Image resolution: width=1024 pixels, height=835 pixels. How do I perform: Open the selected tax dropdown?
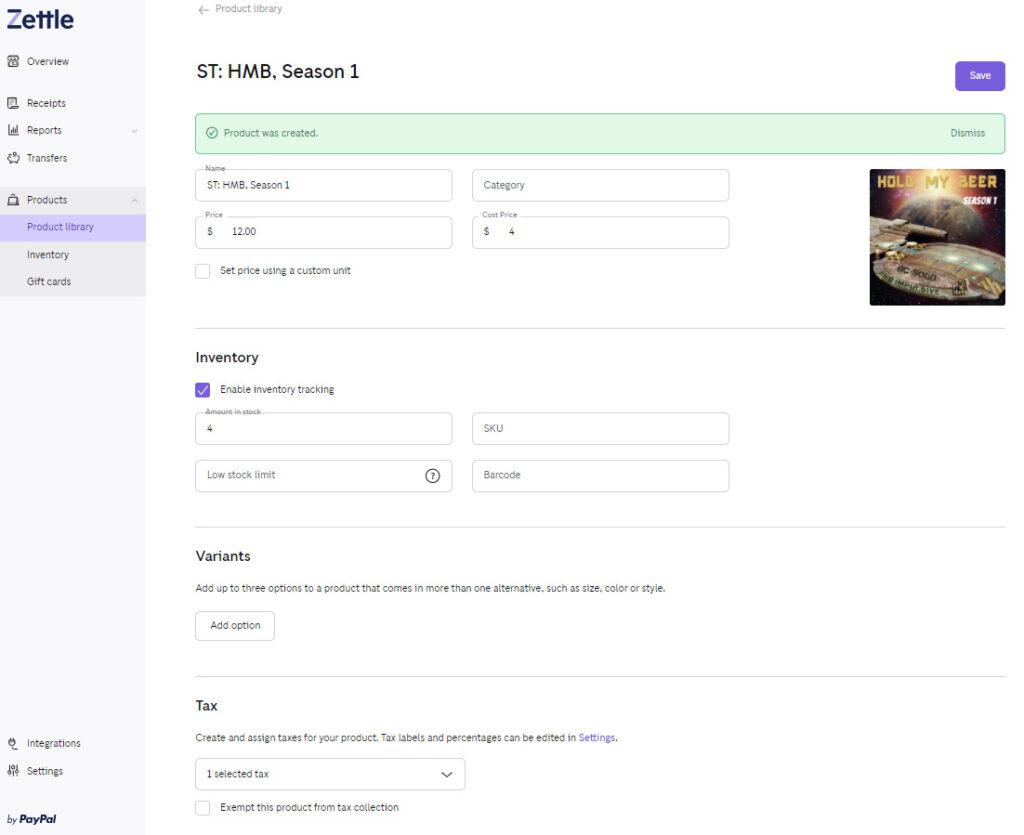pyautogui.click(x=330, y=774)
